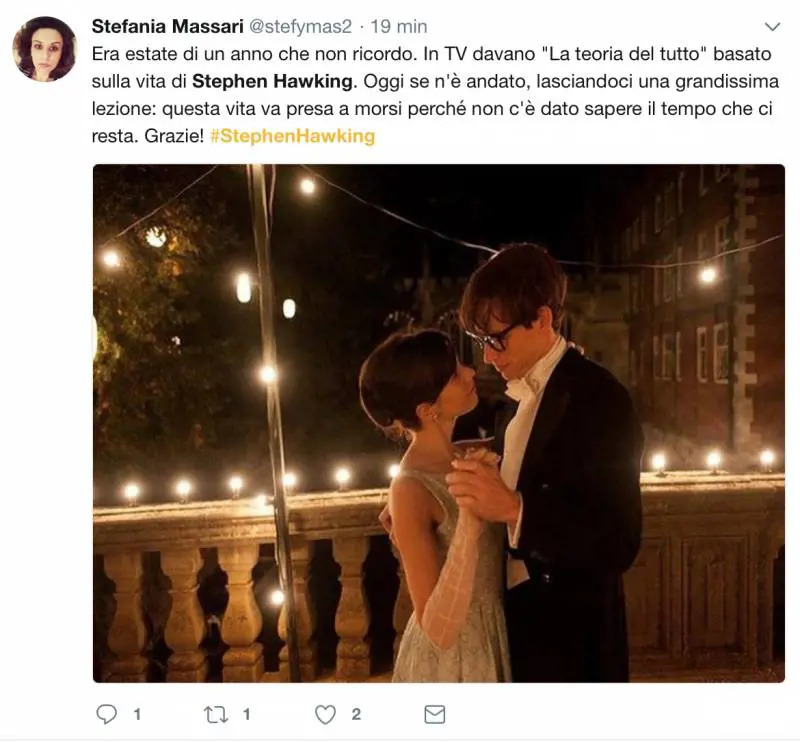Enlarge the attached dancing couple photo
This screenshot has width=800, height=743.
click(439, 423)
